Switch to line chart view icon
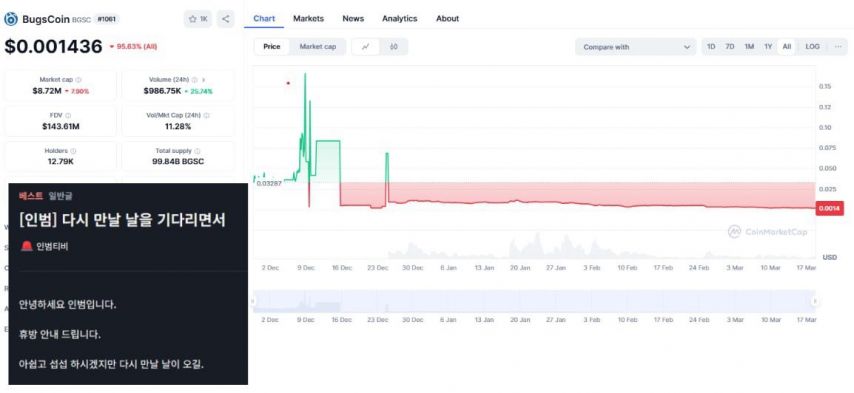This screenshot has width=854, height=393. pos(366,47)
